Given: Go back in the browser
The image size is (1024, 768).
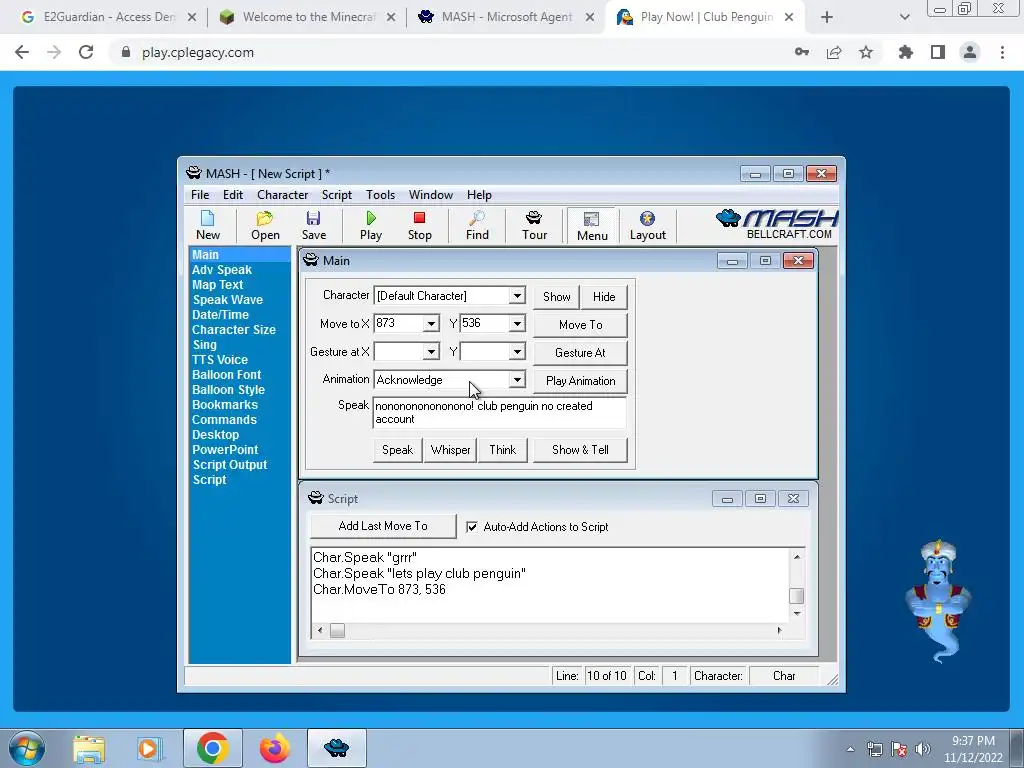Looking at the screenshot, I should pos(22,52).
